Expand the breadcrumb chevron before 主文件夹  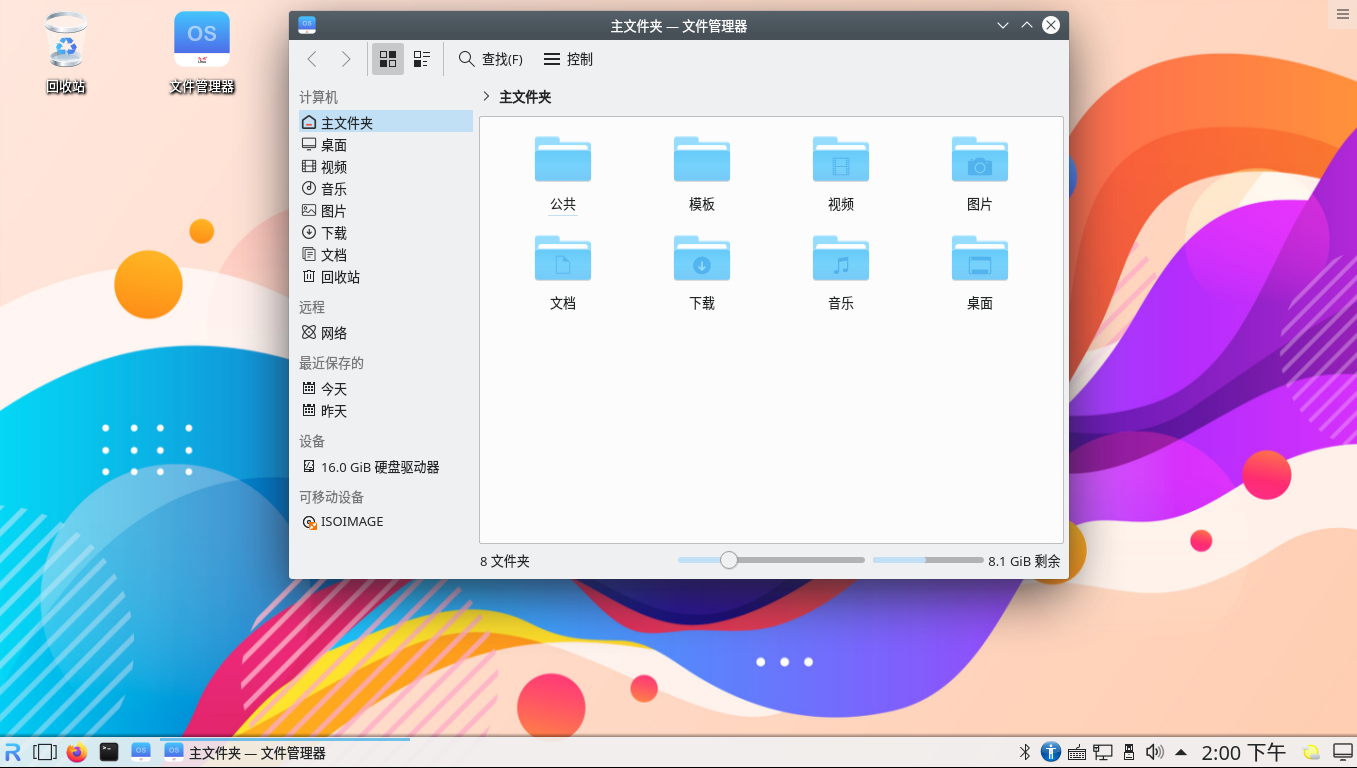point(486,97)
